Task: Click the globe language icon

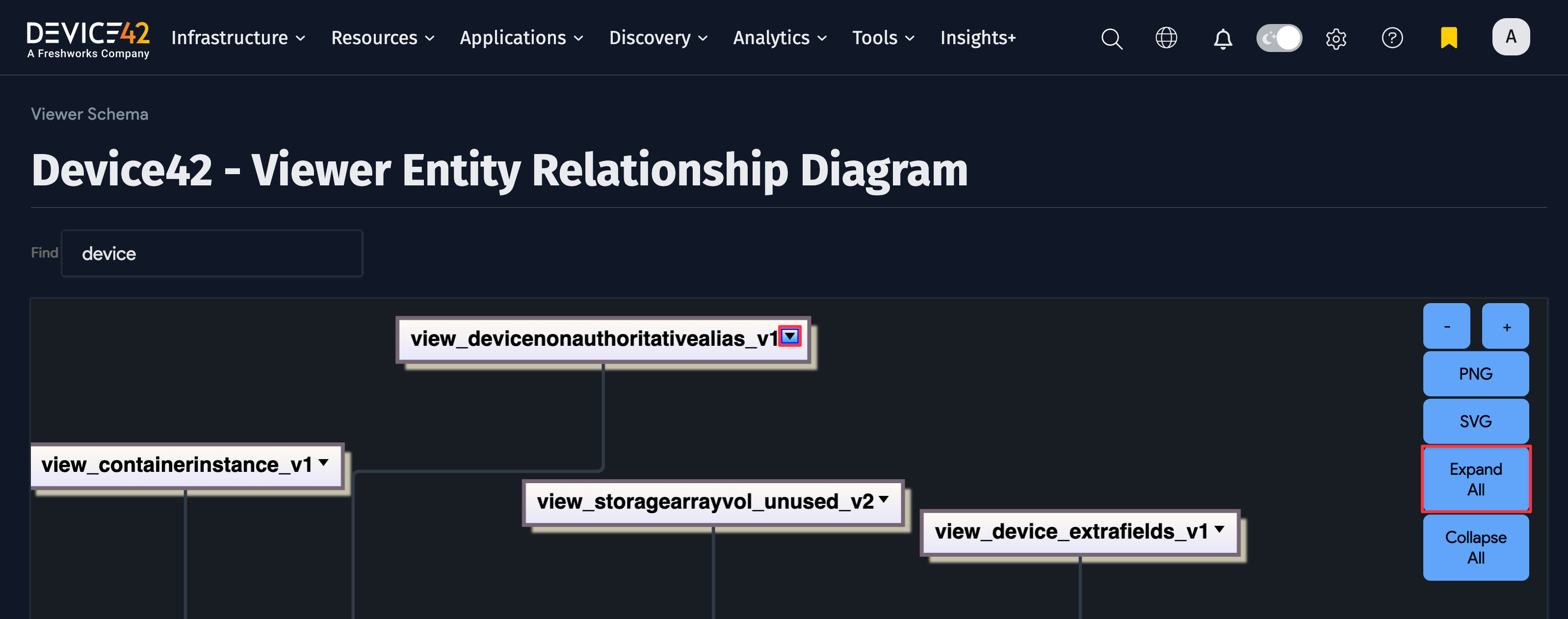Action: pyautogui.click(x=1166, y=38)
